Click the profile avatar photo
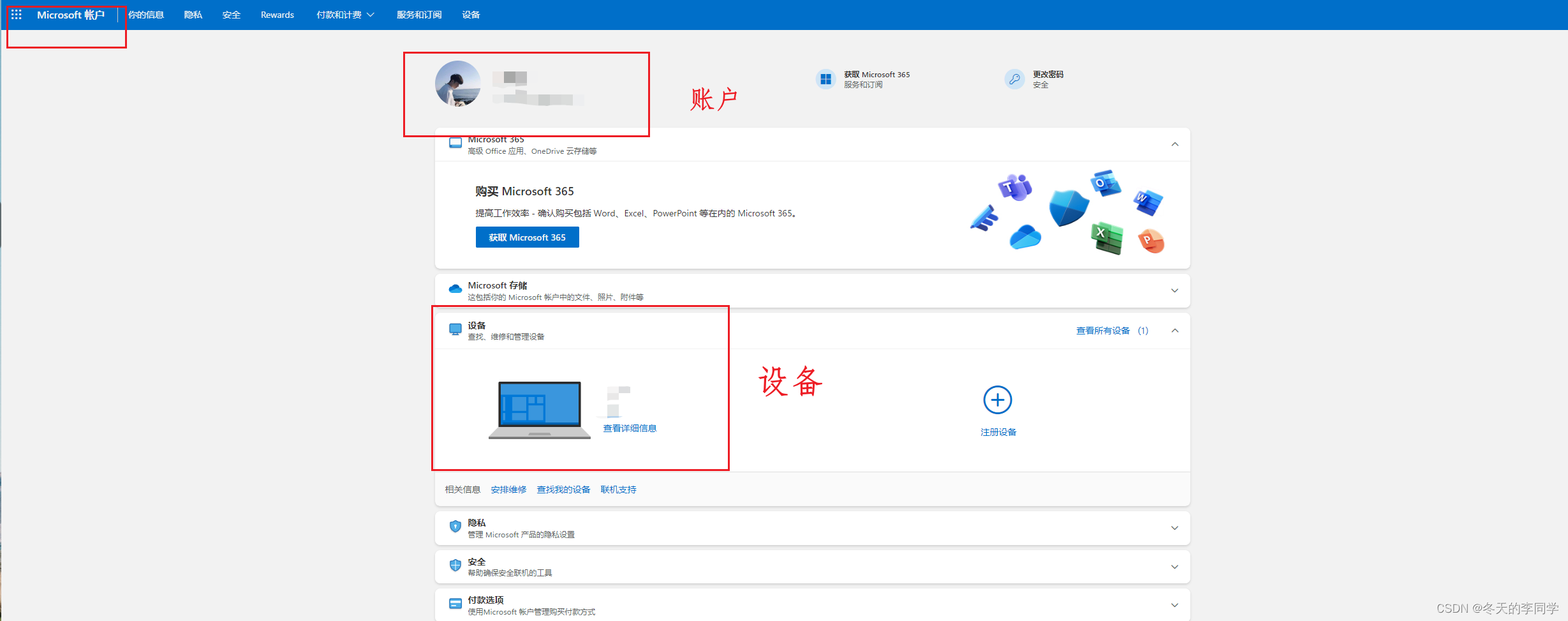The image size is (1568, 621). (x=458, y=84)
